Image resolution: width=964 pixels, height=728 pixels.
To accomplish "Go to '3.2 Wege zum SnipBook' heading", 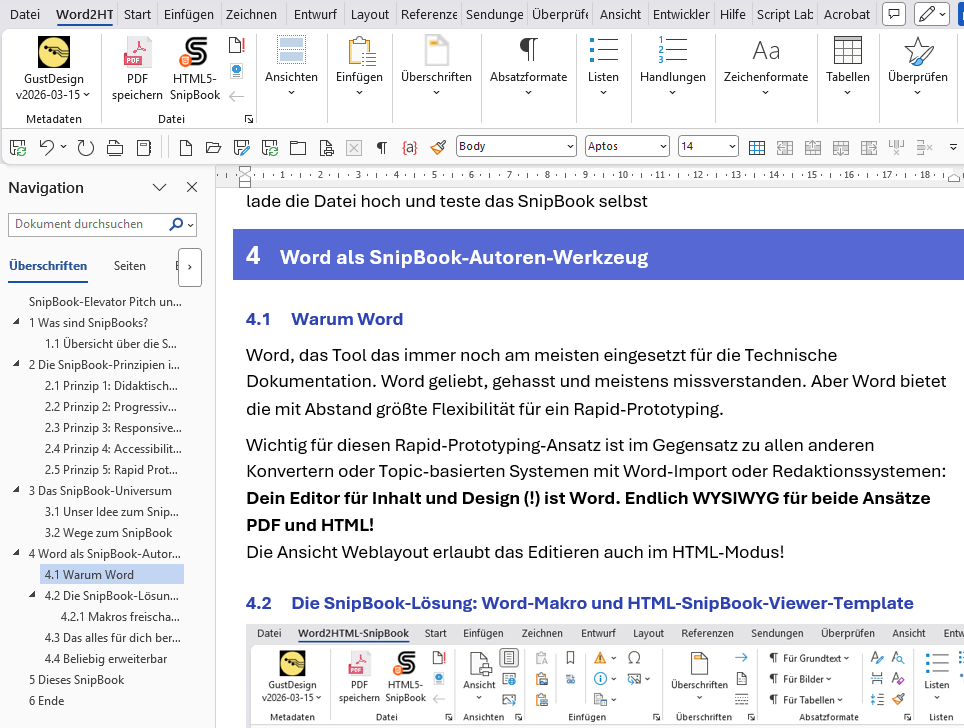I will click(x=108, y=533).
